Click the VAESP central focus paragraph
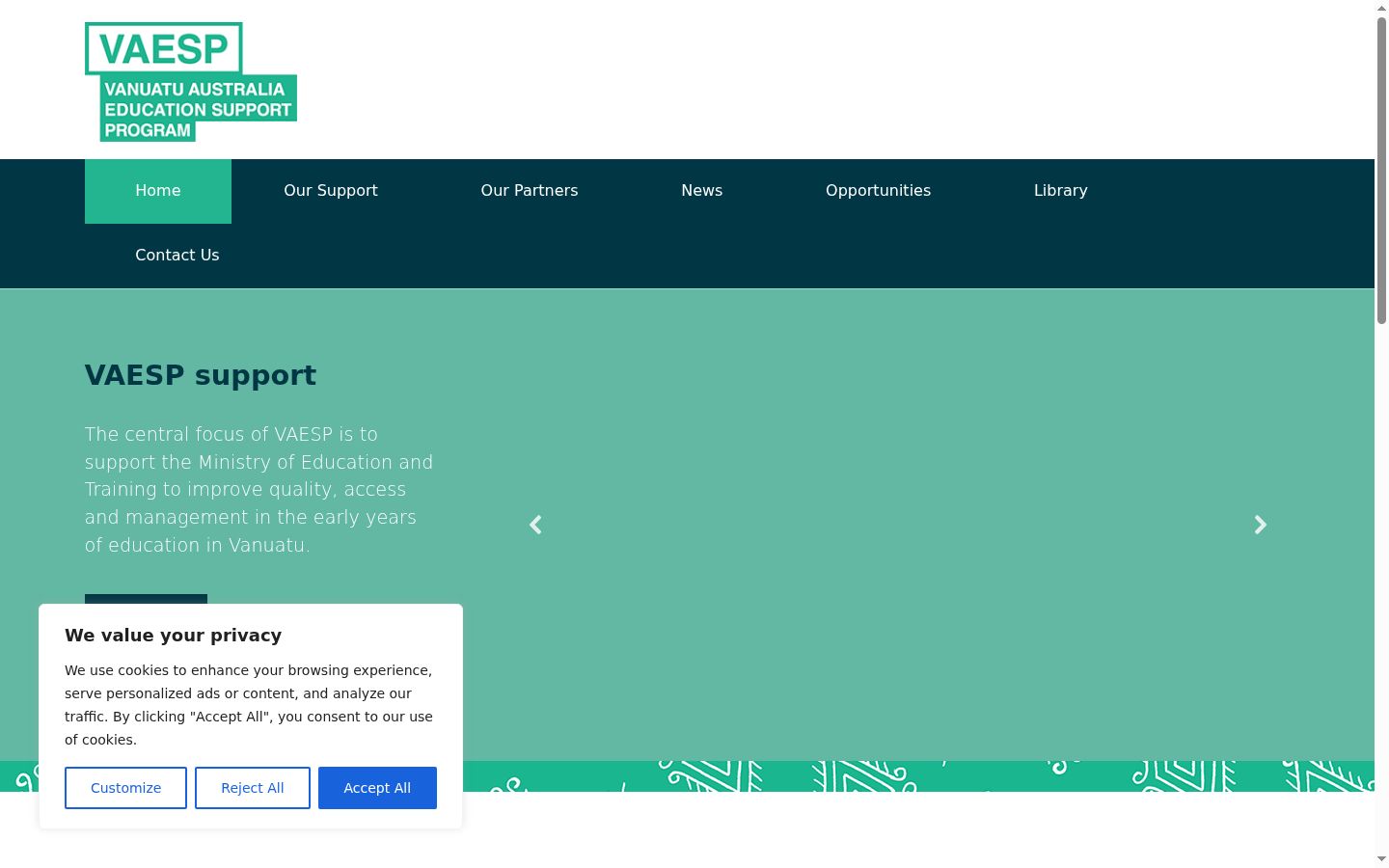 pyautogui.click(x=259, y=490)
